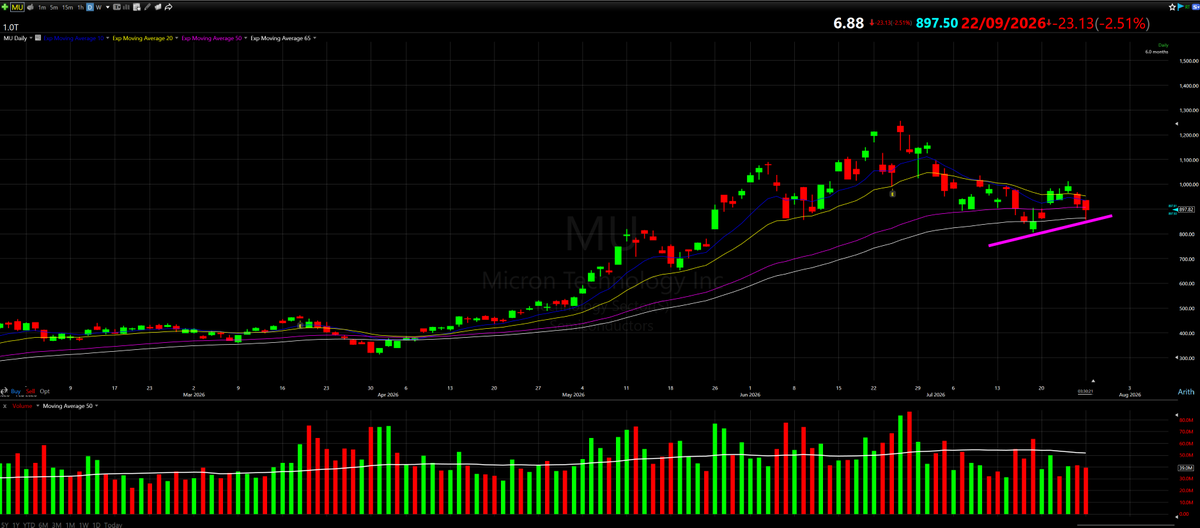The height and width of the screenshot is (528, 1200).
Task: Click the add indicator template icon
Action: tap(137, 7)
